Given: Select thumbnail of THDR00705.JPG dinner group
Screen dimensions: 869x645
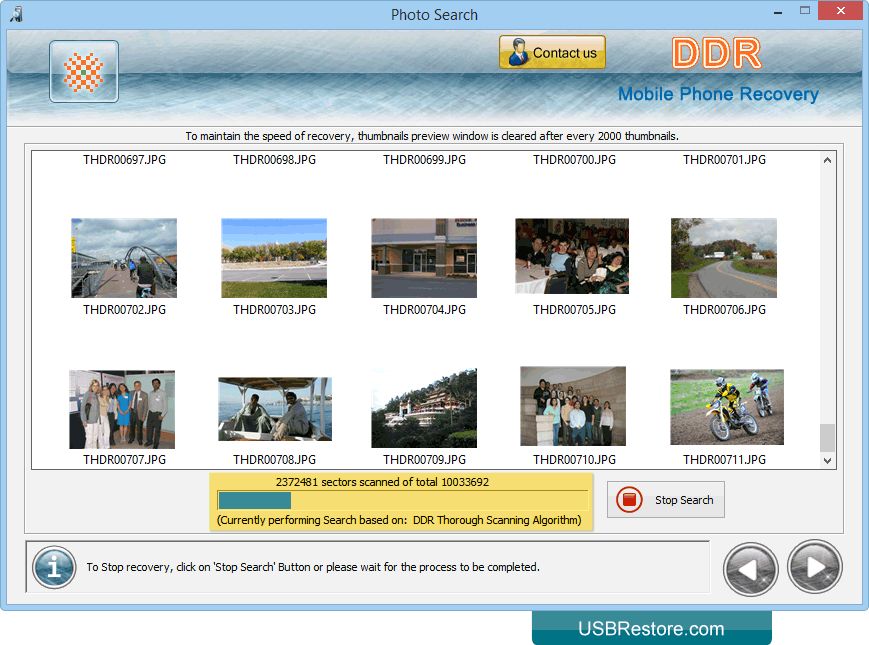Looking at the screenshot, I should 572,256.
